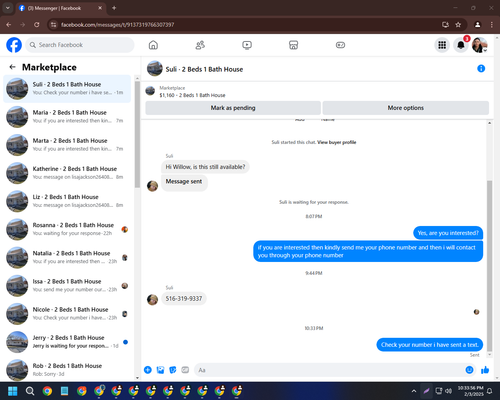The height and width of the screenshot is (400, 500).
Task: Open the Maria 2 Beds 1 Bath House chat
Action: 67,117
